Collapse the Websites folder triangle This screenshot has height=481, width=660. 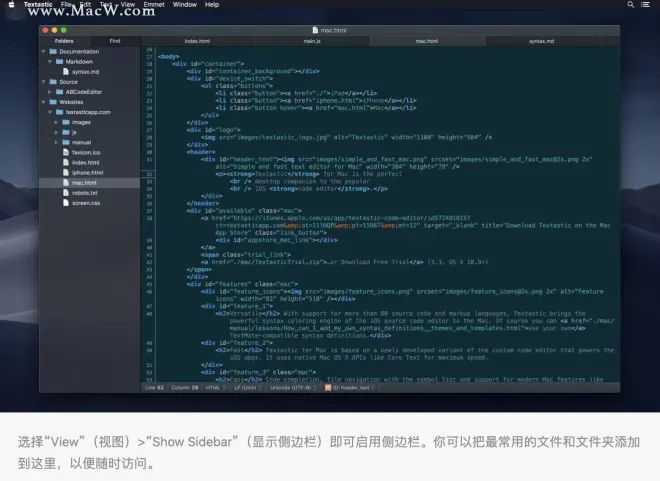pyautogui.click(x=43, y=102)
